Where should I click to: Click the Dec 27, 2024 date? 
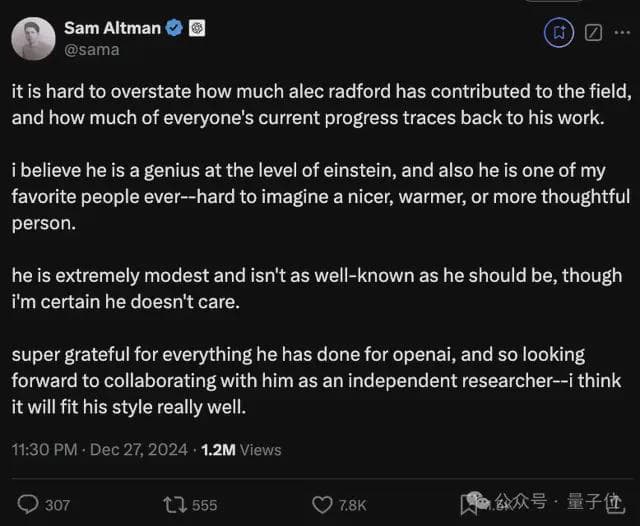click(x=138, y=450)
